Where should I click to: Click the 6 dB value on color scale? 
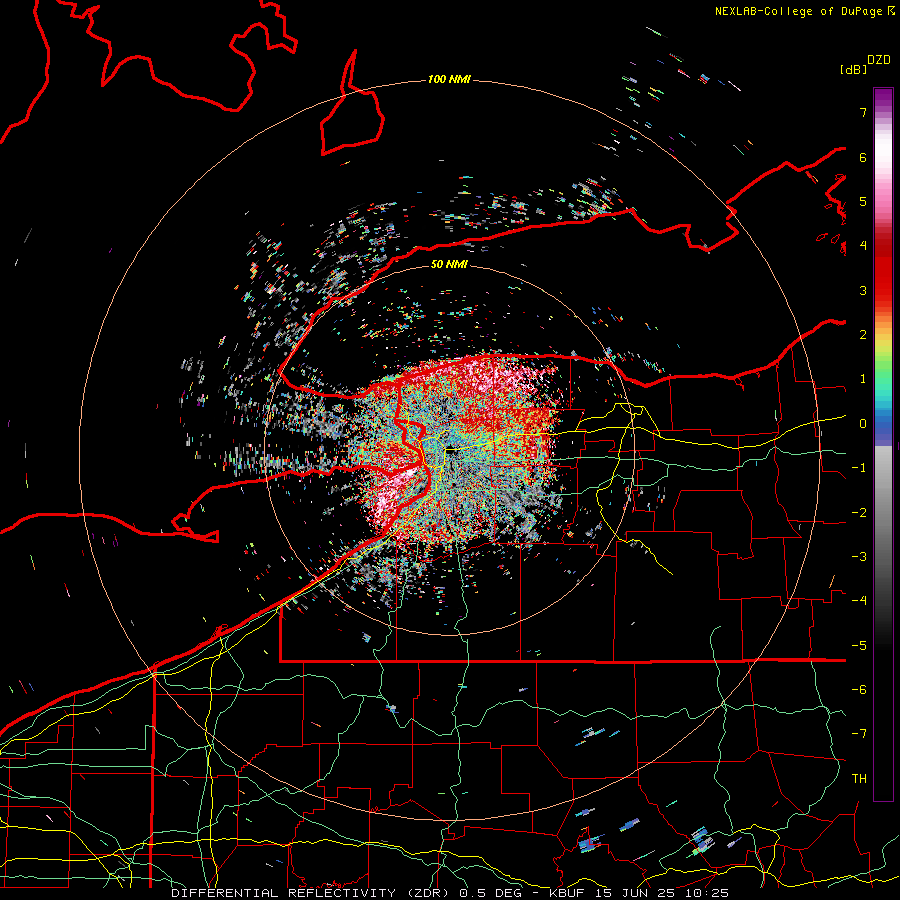pyautogui.click(x=863, y=157)
